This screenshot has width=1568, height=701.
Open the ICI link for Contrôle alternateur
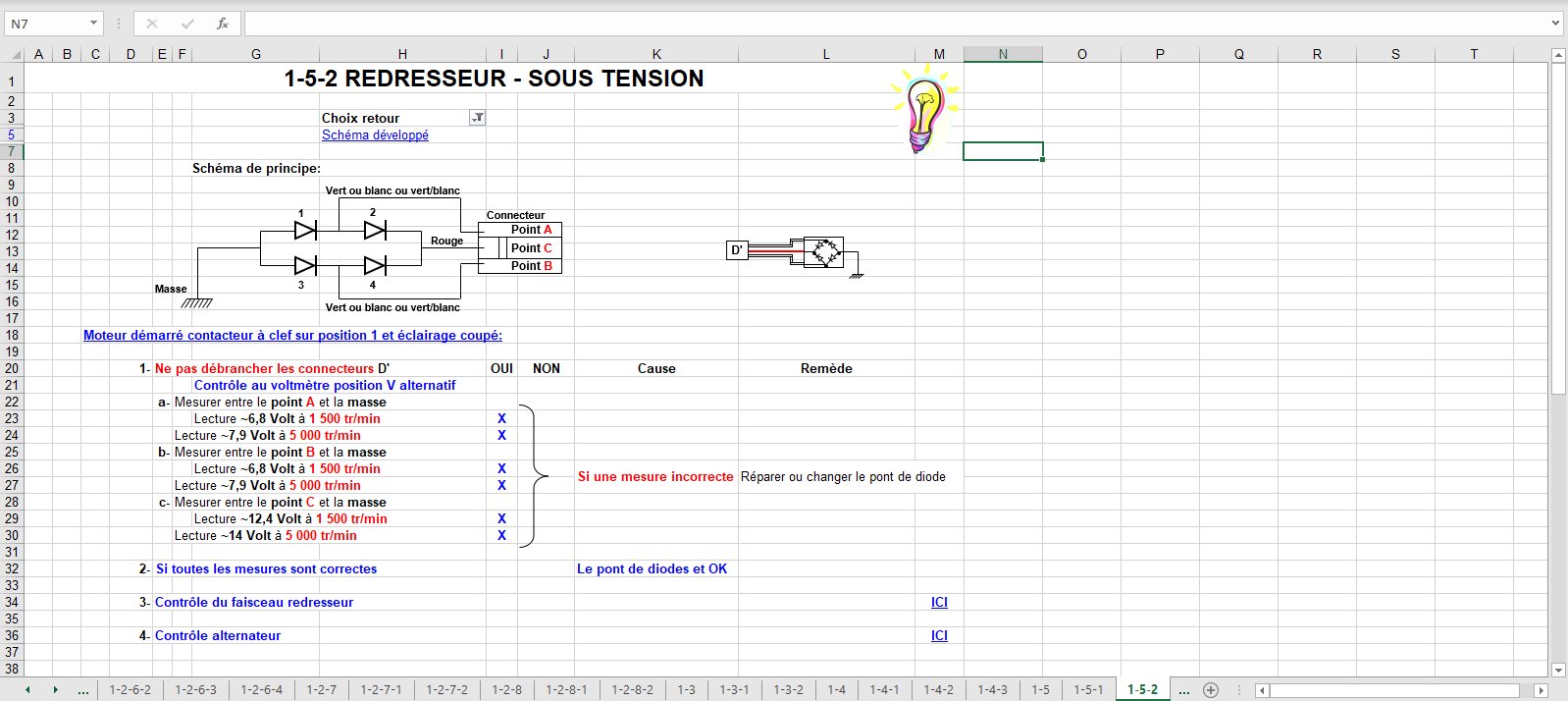pos(939,636)
